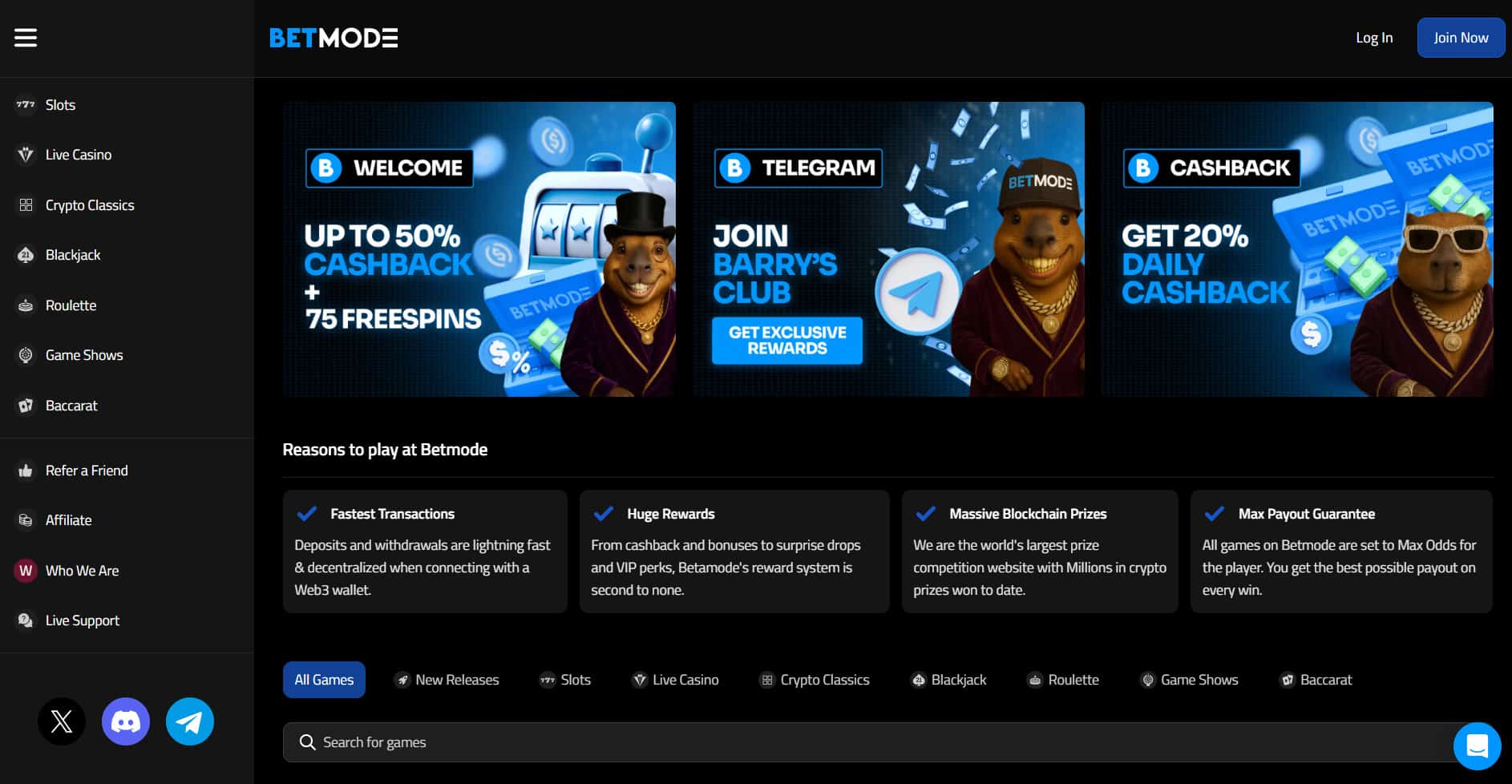This screenshot has width=1512, height=784.
Task: Open the floating chat widget bubble
Action: coord(1477,746)
